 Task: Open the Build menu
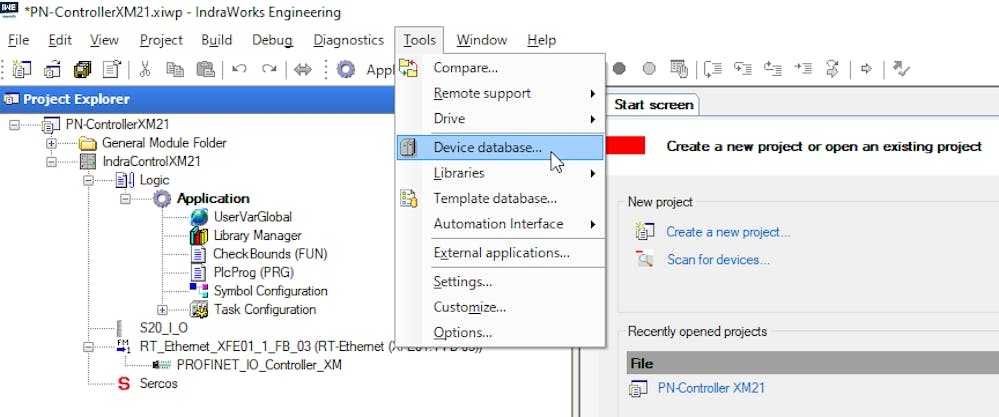pyautogui.click(x=217, y=40)
